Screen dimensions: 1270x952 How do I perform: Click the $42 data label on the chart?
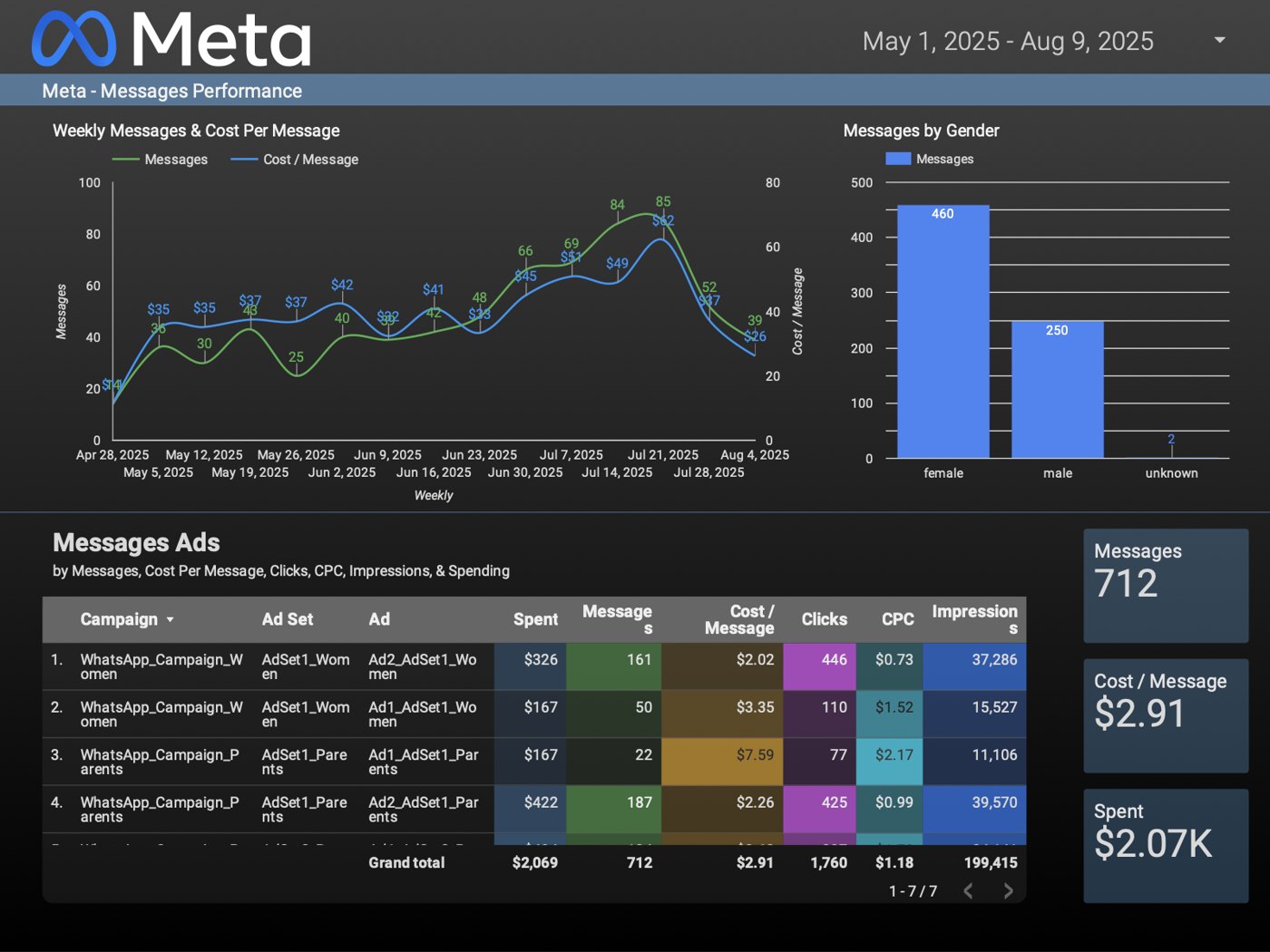(342, 285)
